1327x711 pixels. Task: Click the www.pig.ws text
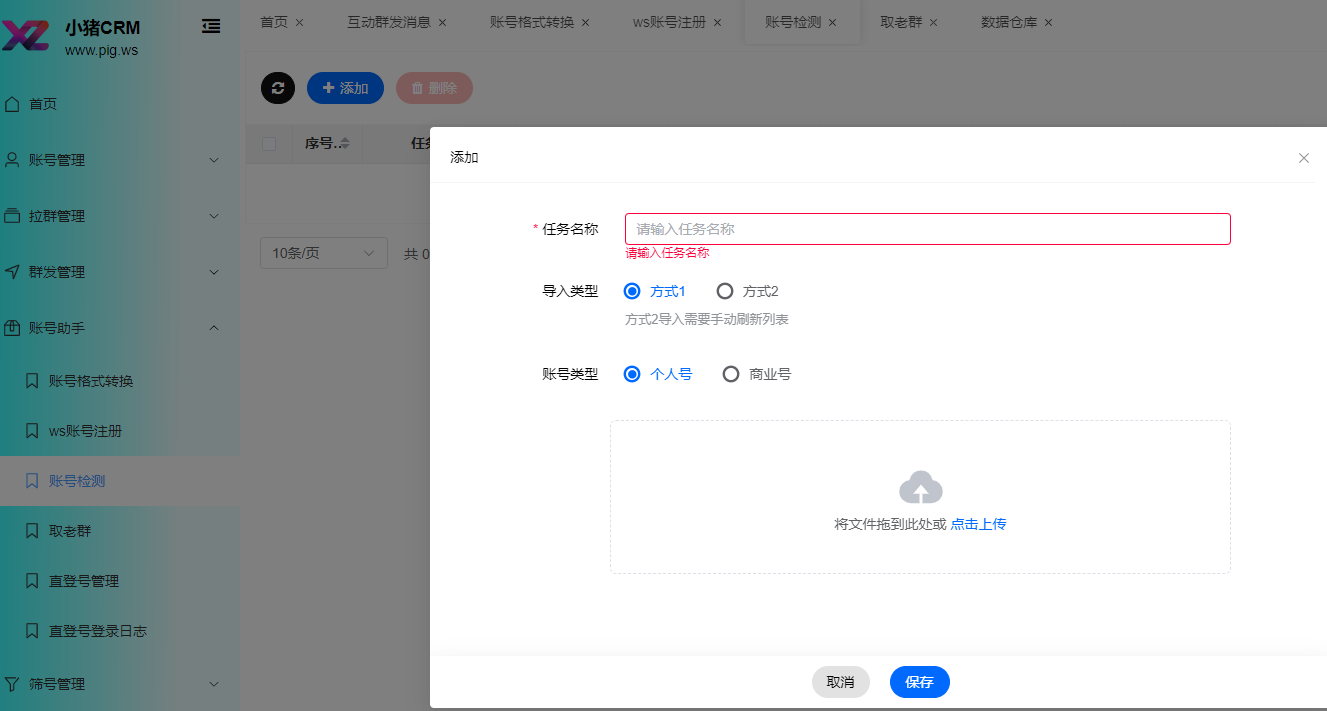point(101,50)
